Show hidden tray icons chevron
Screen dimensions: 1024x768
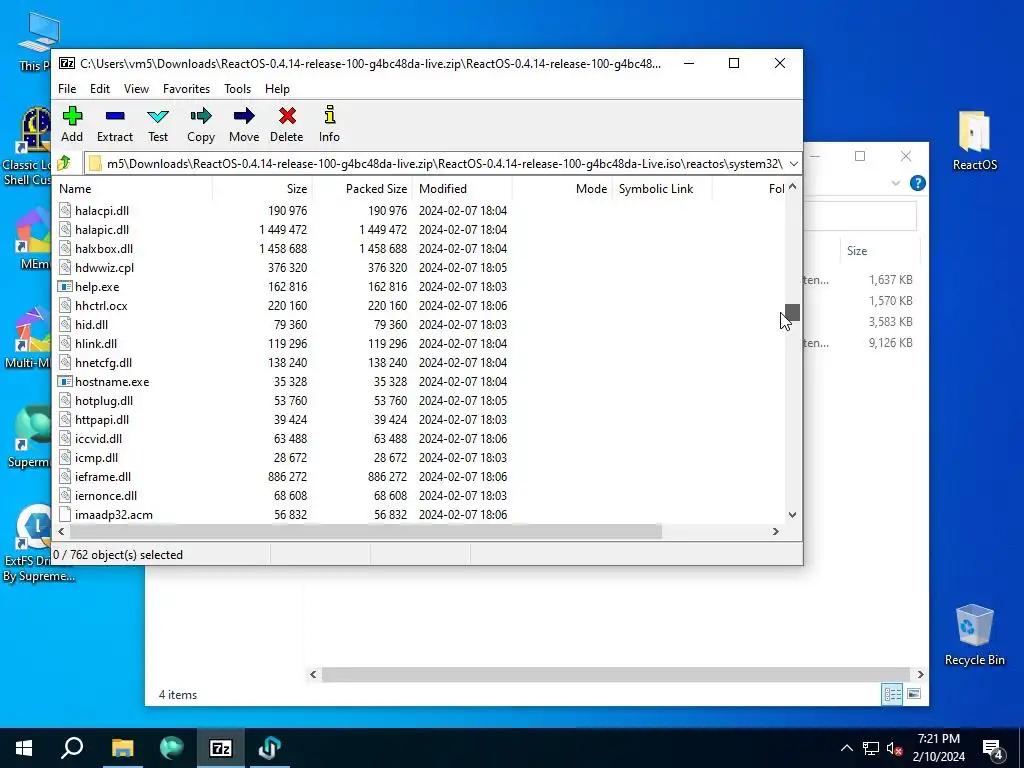[x=846, y=748]
